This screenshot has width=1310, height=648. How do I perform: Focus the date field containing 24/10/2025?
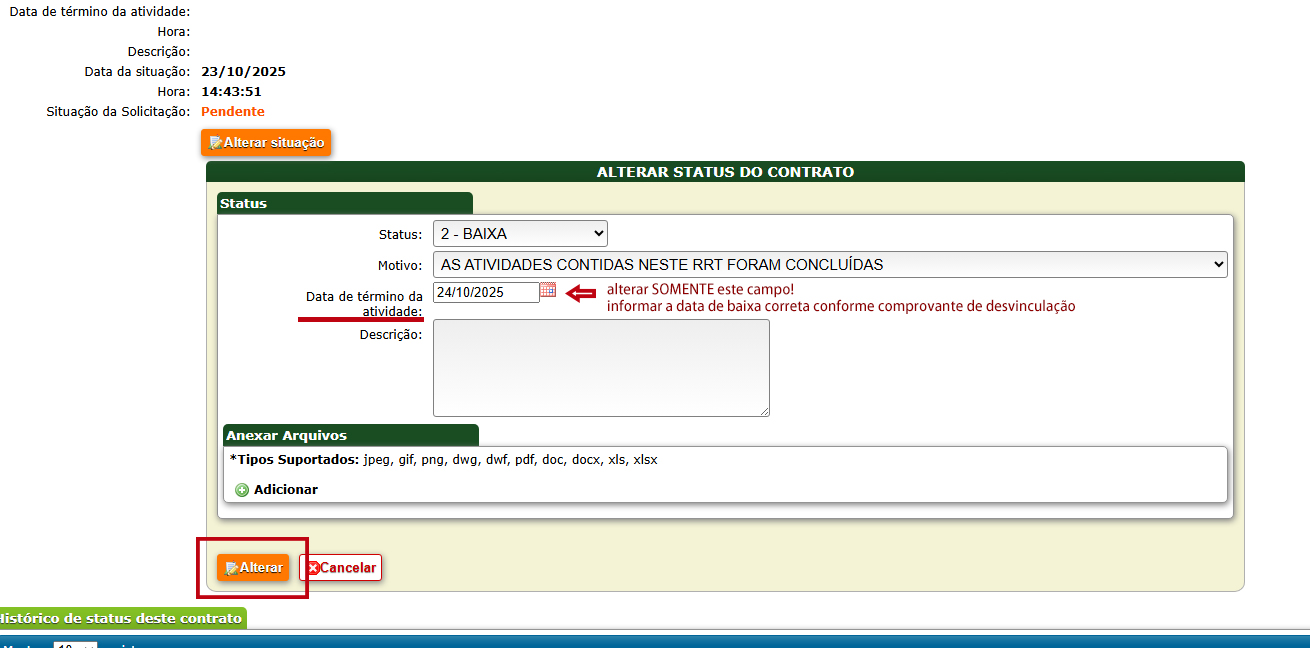pyautogui.click(x=485, y=292)
